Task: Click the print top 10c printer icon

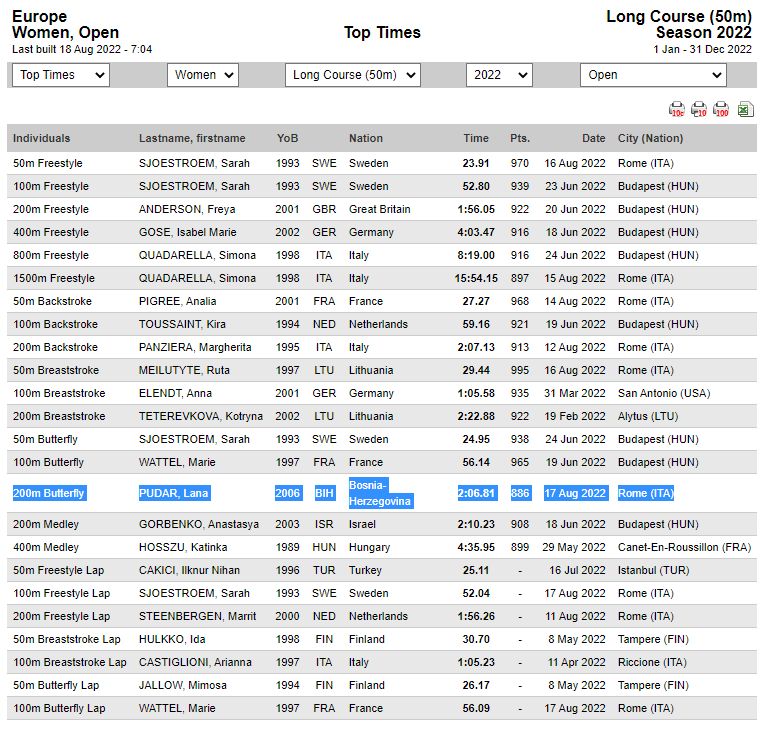Action: tap(677, 109)
